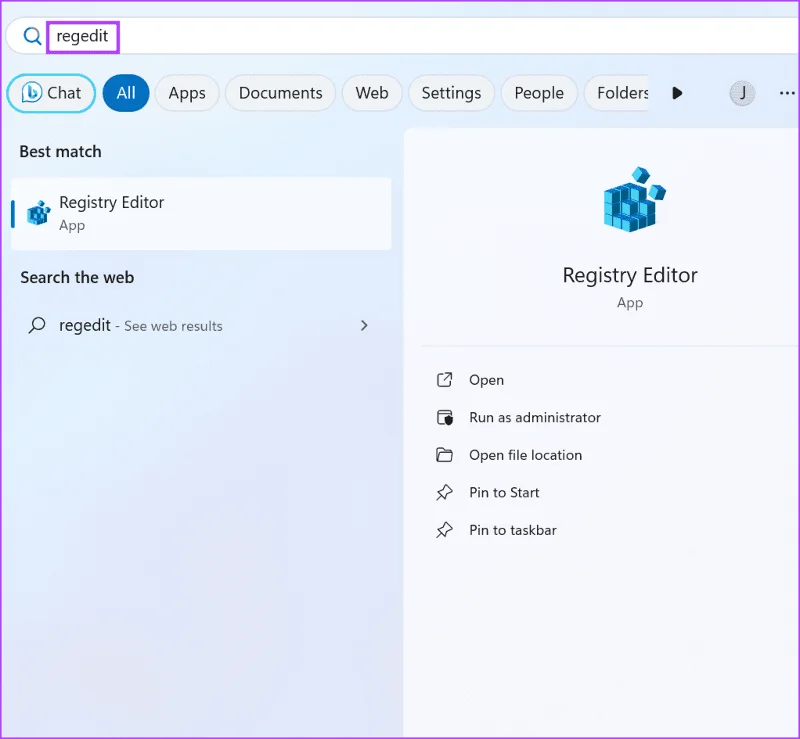The image size is (800, 739).
Task: Click the Pin to Start pin icon
Action: (x=444, y=492)
